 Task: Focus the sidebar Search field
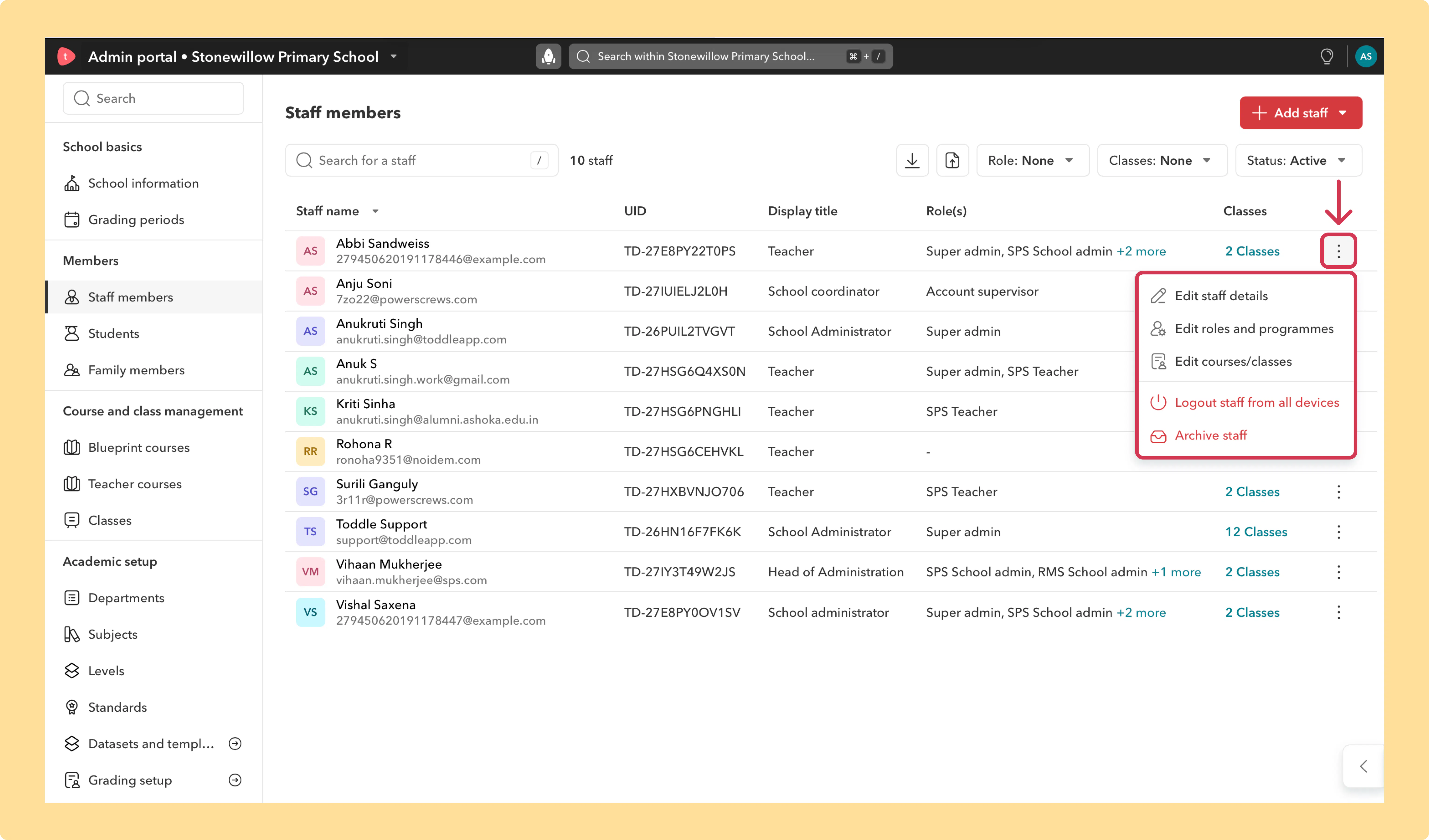(153, 98)
